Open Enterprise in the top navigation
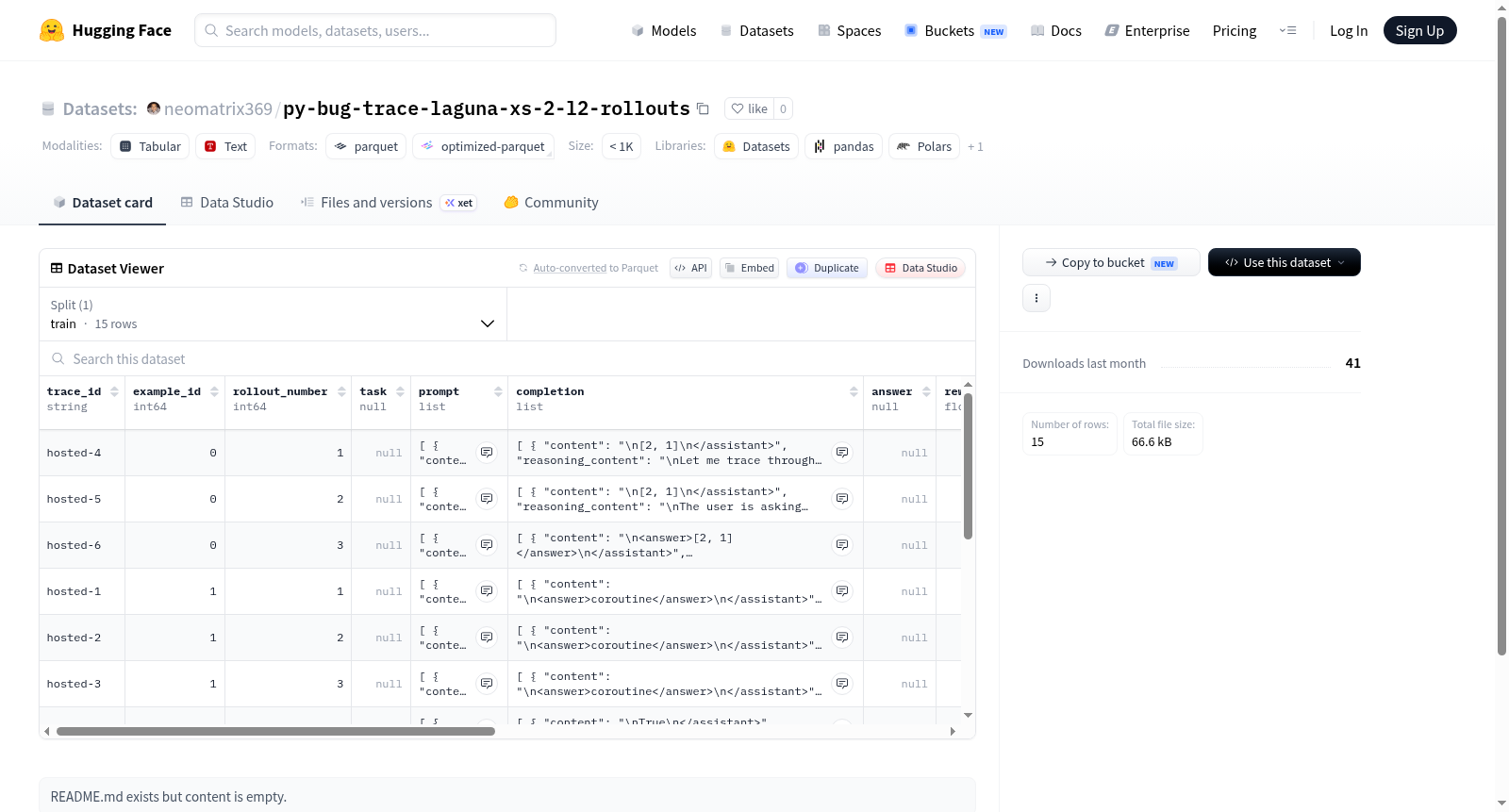This screenshot has height=812, width=1509. coord(1147,30)
